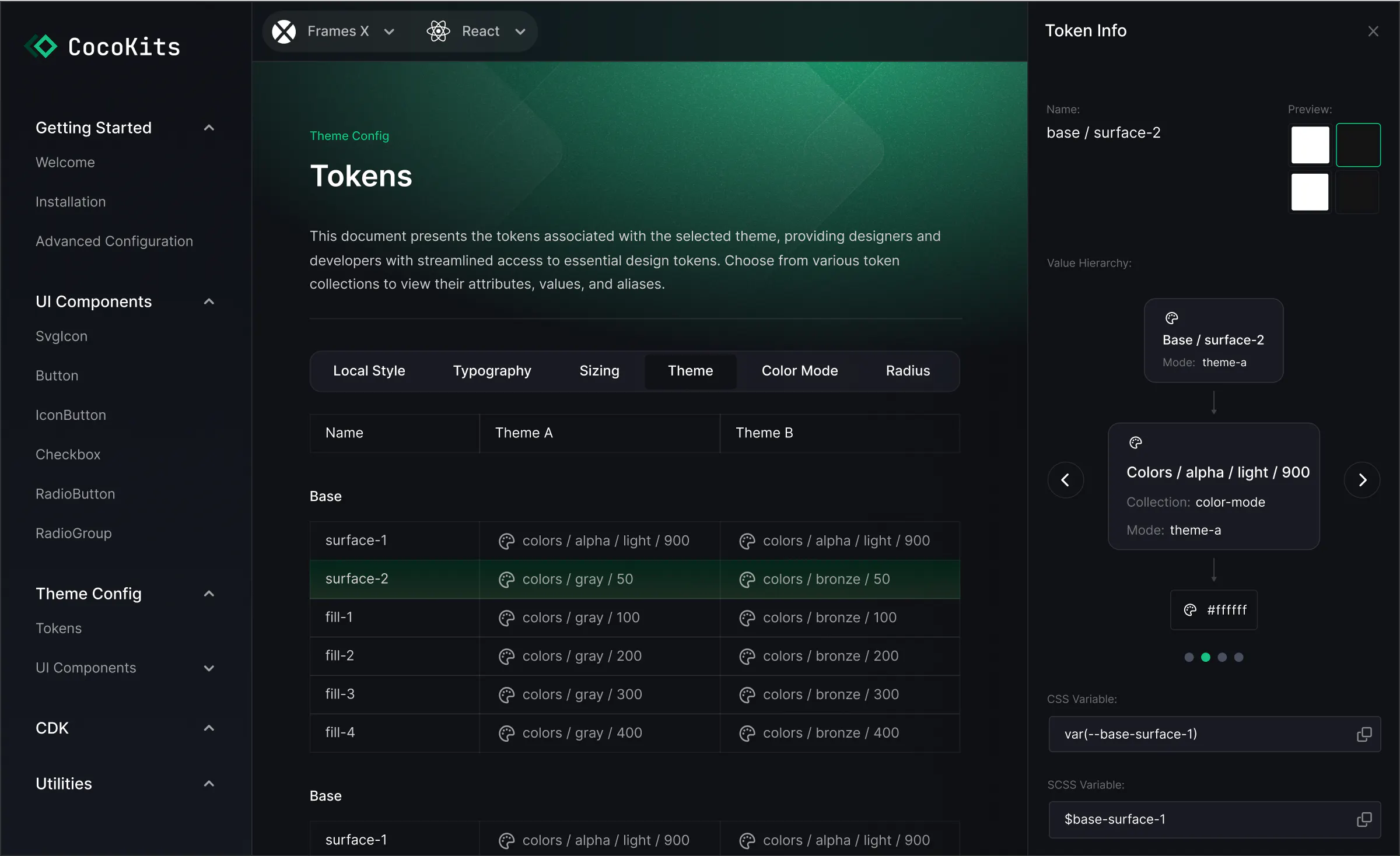Expand UI Components under Theme Config
This screenshot has width=1400, height=856.
pos(209,668)
